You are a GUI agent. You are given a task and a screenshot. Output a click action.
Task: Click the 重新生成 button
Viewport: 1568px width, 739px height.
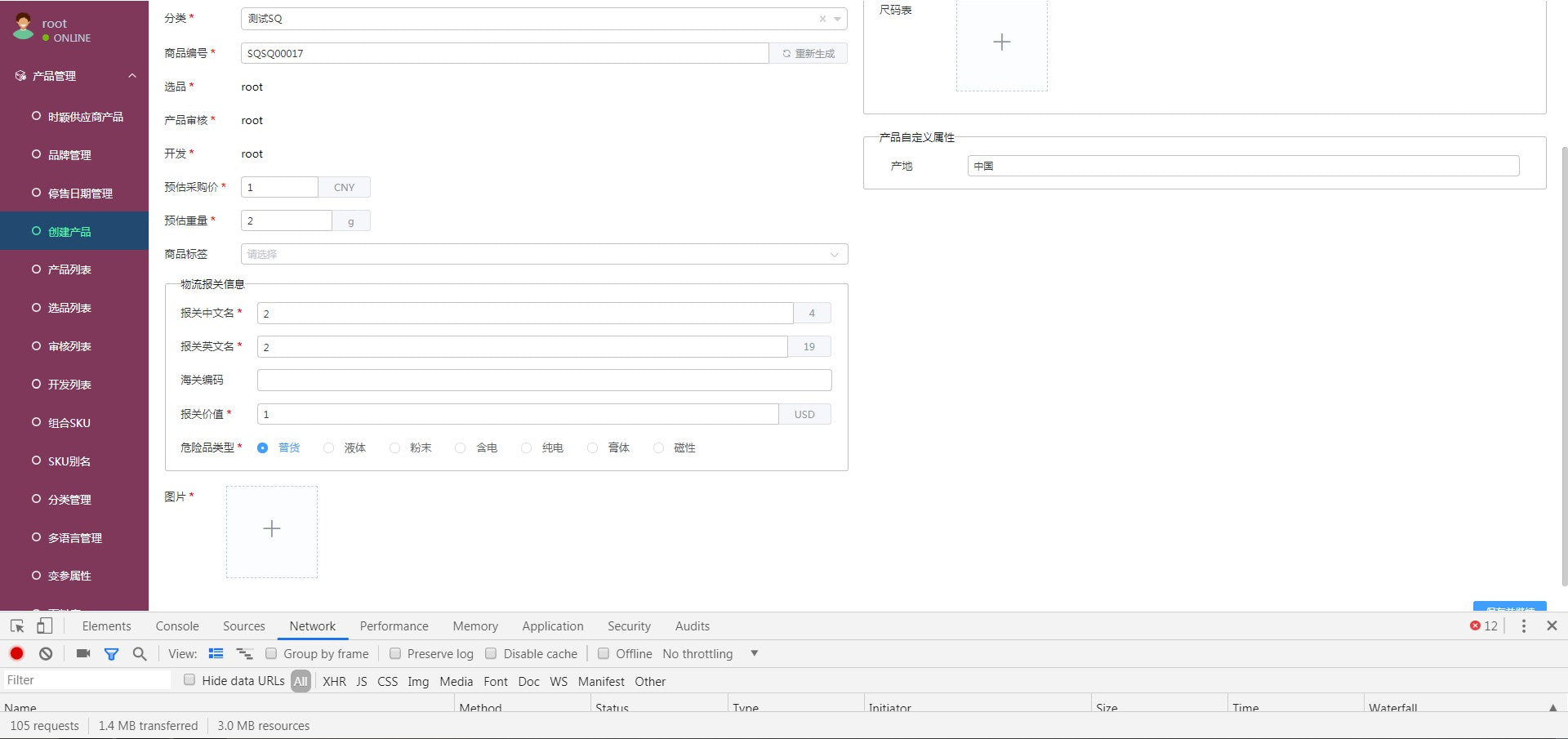pyautogui.click(x=808, y=53)
